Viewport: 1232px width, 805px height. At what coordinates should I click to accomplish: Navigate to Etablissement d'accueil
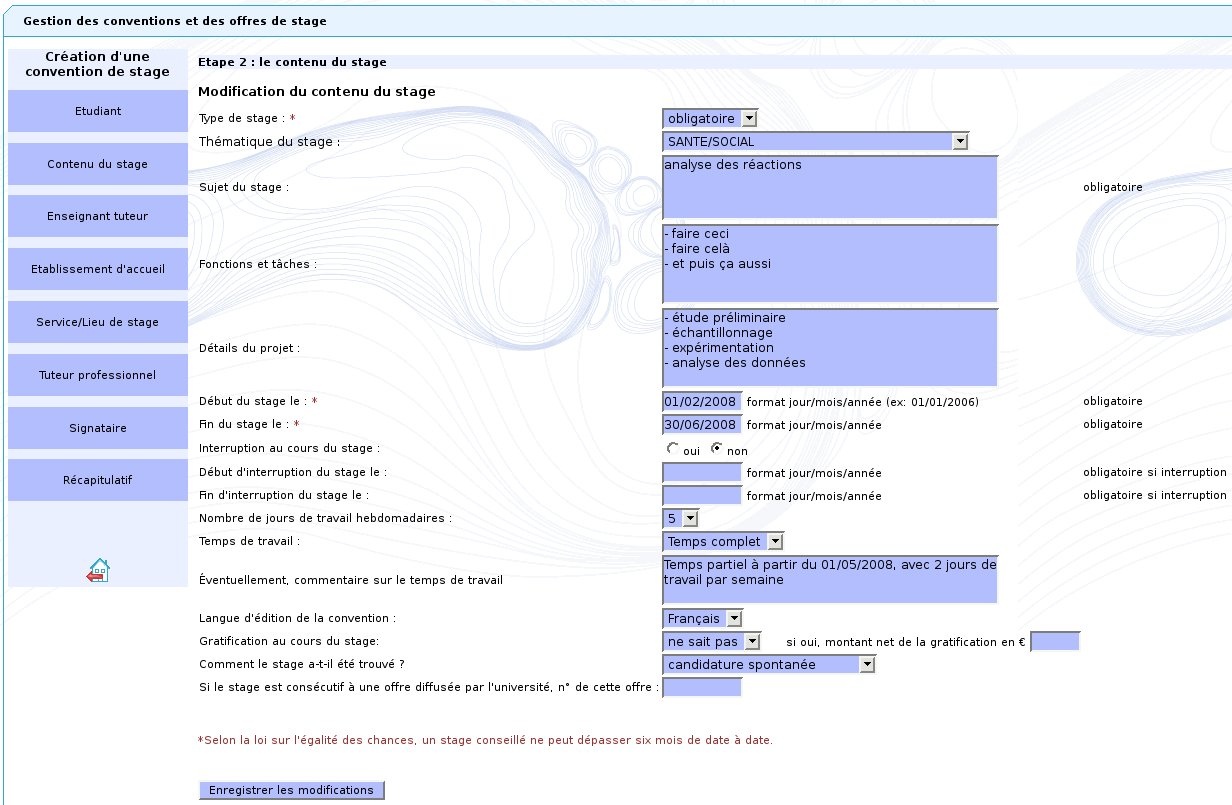(98, 269)
